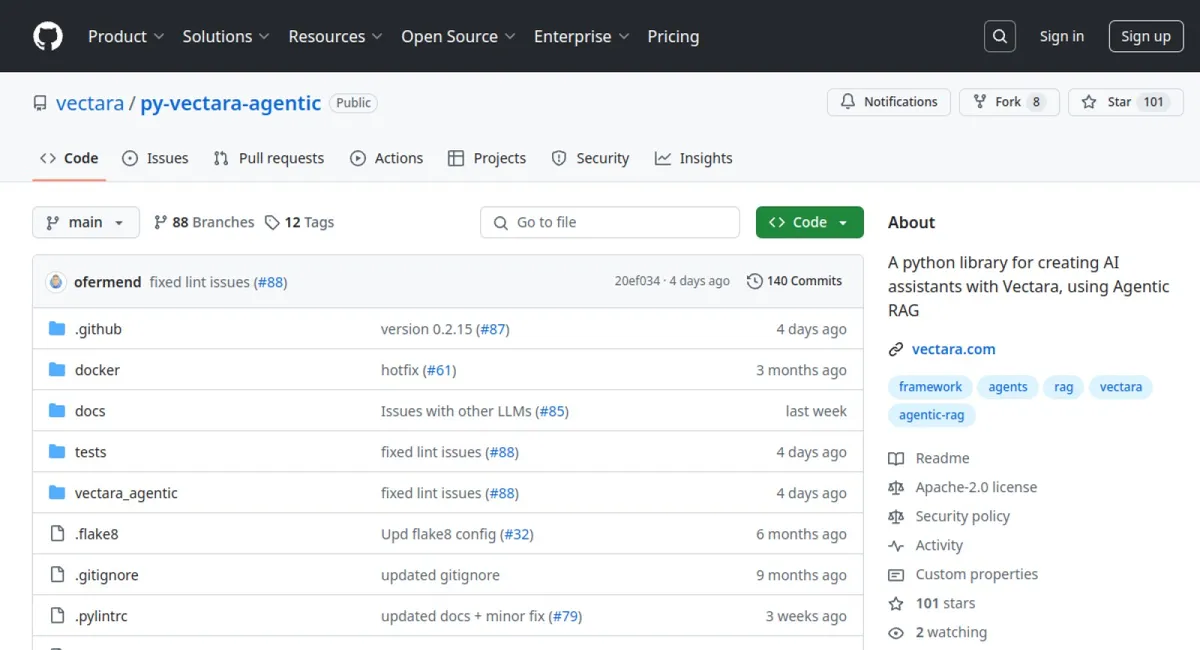Click the eye icon beside 2 watching

(896, 632)
